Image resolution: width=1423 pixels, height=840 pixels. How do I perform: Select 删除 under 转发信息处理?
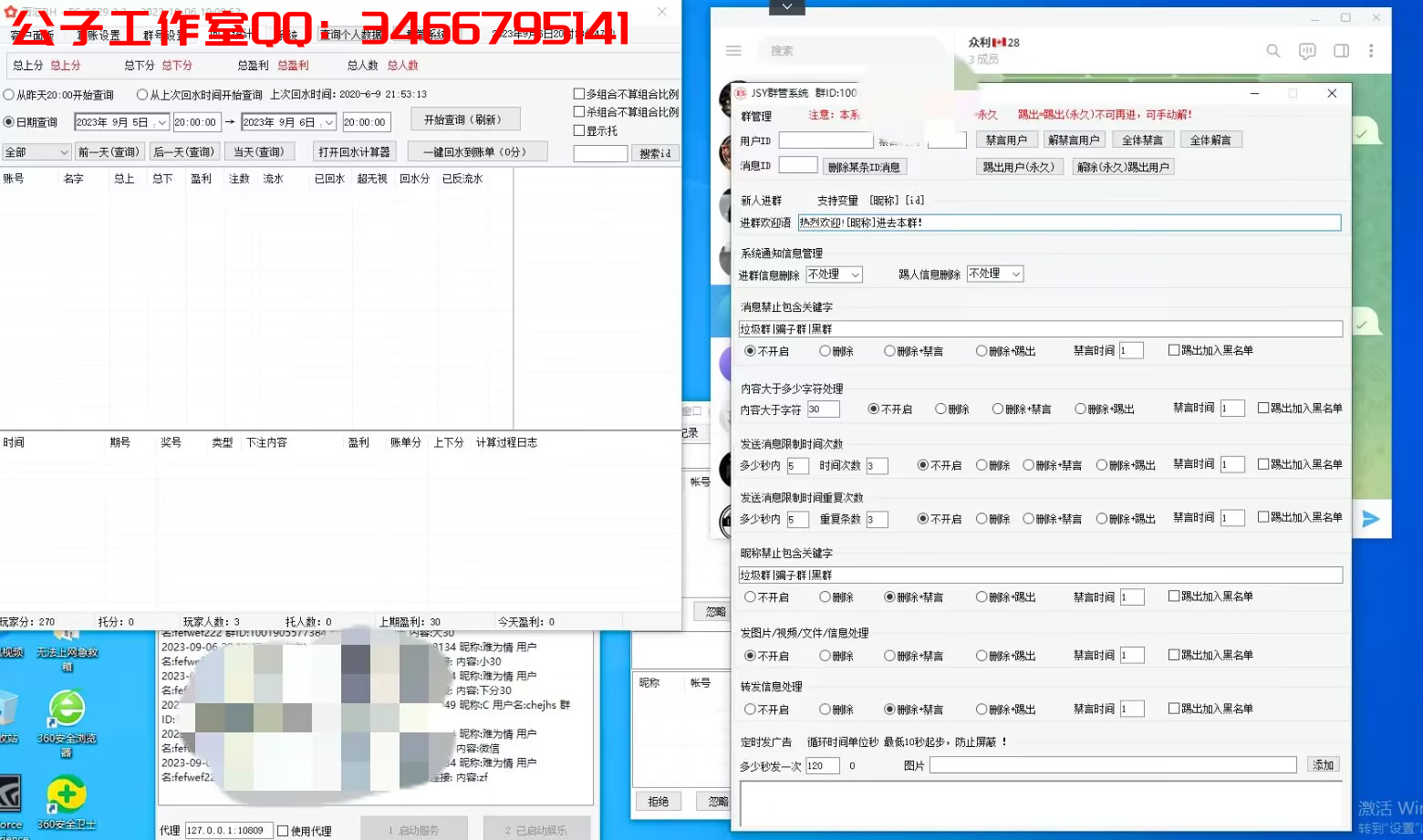pyautogui.click(x=825, y=710)
